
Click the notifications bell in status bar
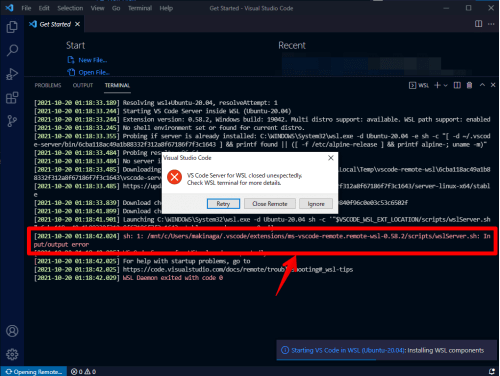(x=492, y=371)
